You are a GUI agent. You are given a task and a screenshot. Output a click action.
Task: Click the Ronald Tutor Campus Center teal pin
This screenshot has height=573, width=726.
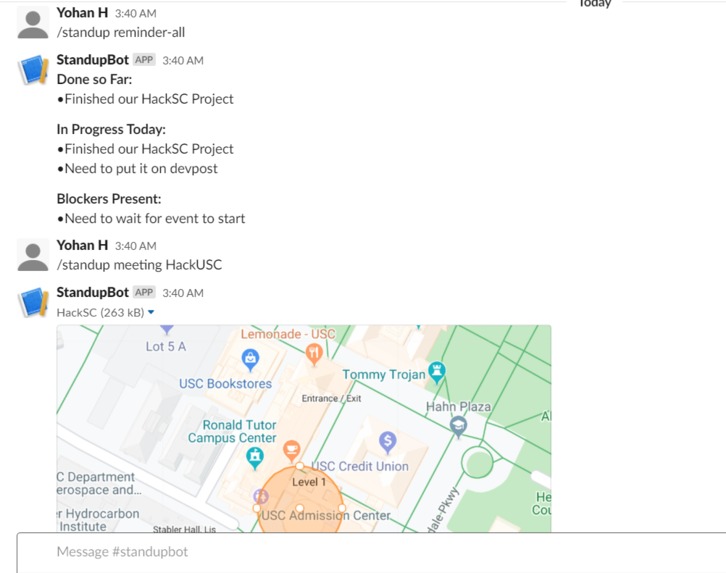point(255,458)
